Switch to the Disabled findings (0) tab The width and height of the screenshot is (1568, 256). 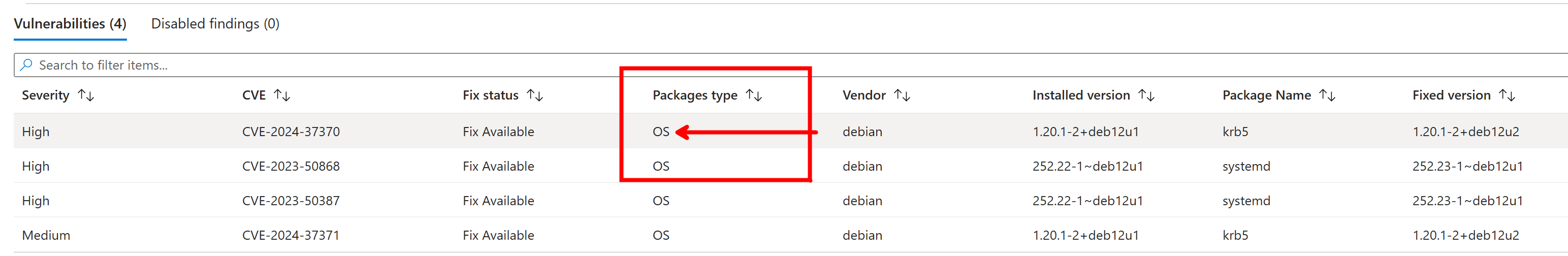215,24
